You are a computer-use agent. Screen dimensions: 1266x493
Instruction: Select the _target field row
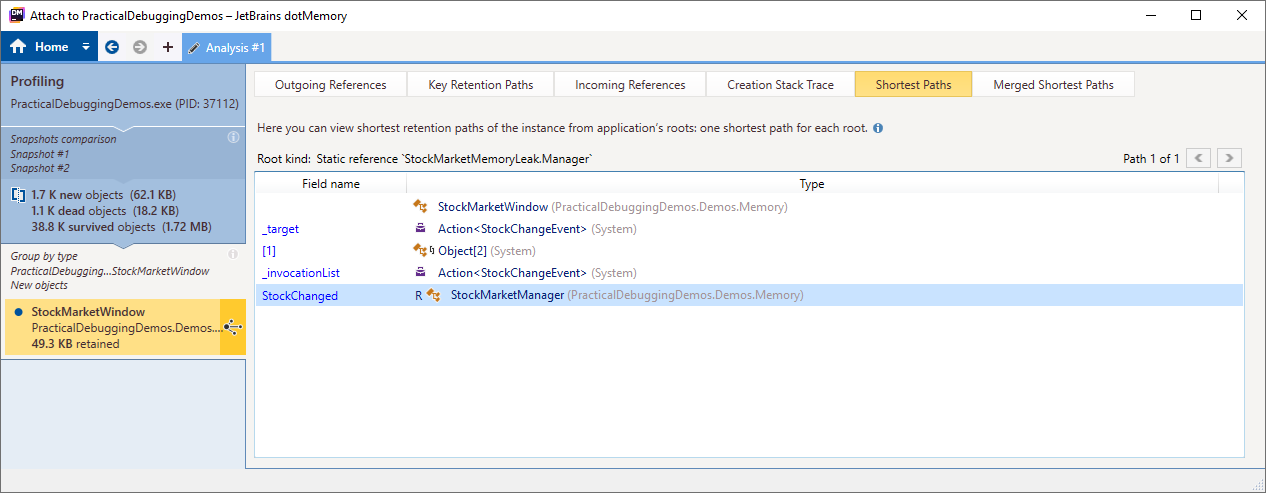[749, 229]
